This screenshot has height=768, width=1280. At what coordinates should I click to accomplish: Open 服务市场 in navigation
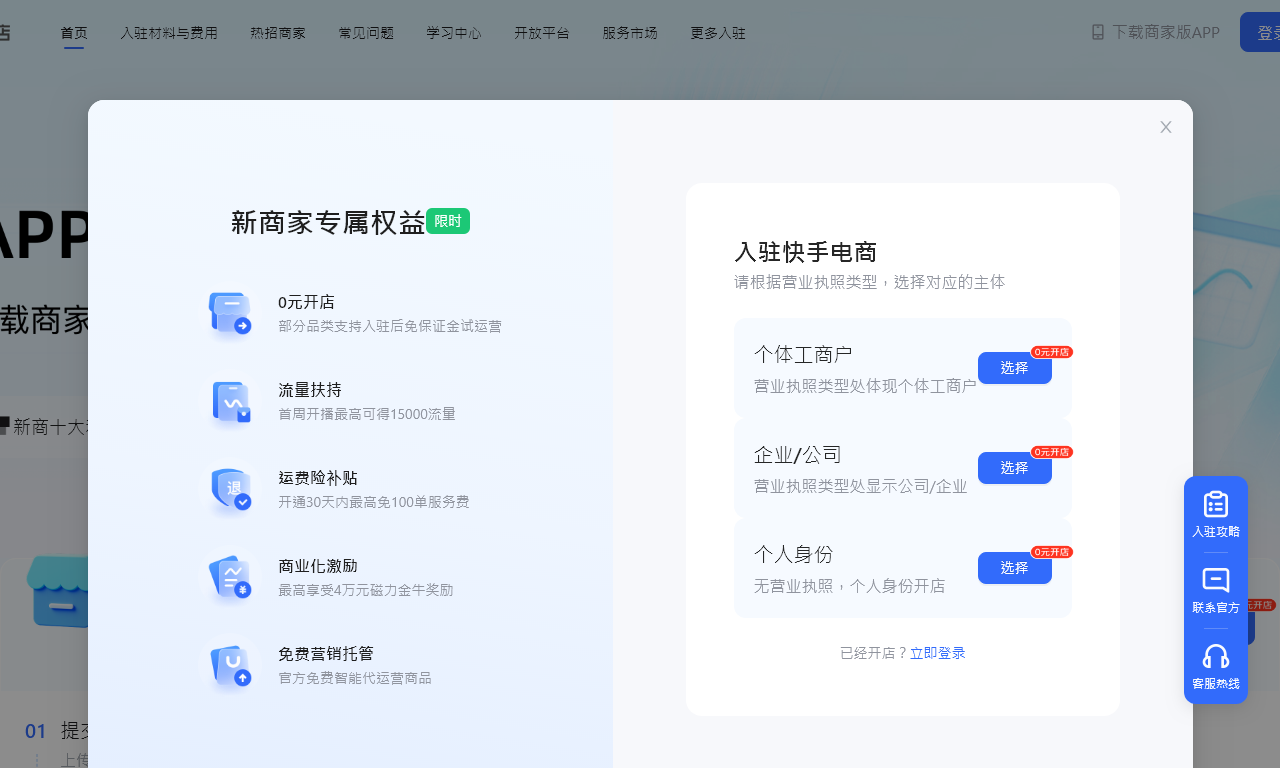(x=630, y=33)
